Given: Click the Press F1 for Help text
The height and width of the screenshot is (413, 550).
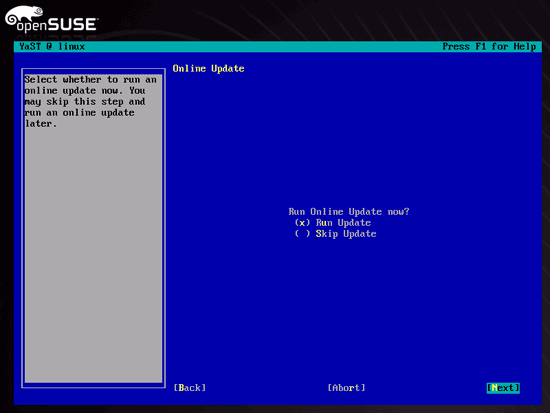Looking at the screenshot, I should 489,47.
